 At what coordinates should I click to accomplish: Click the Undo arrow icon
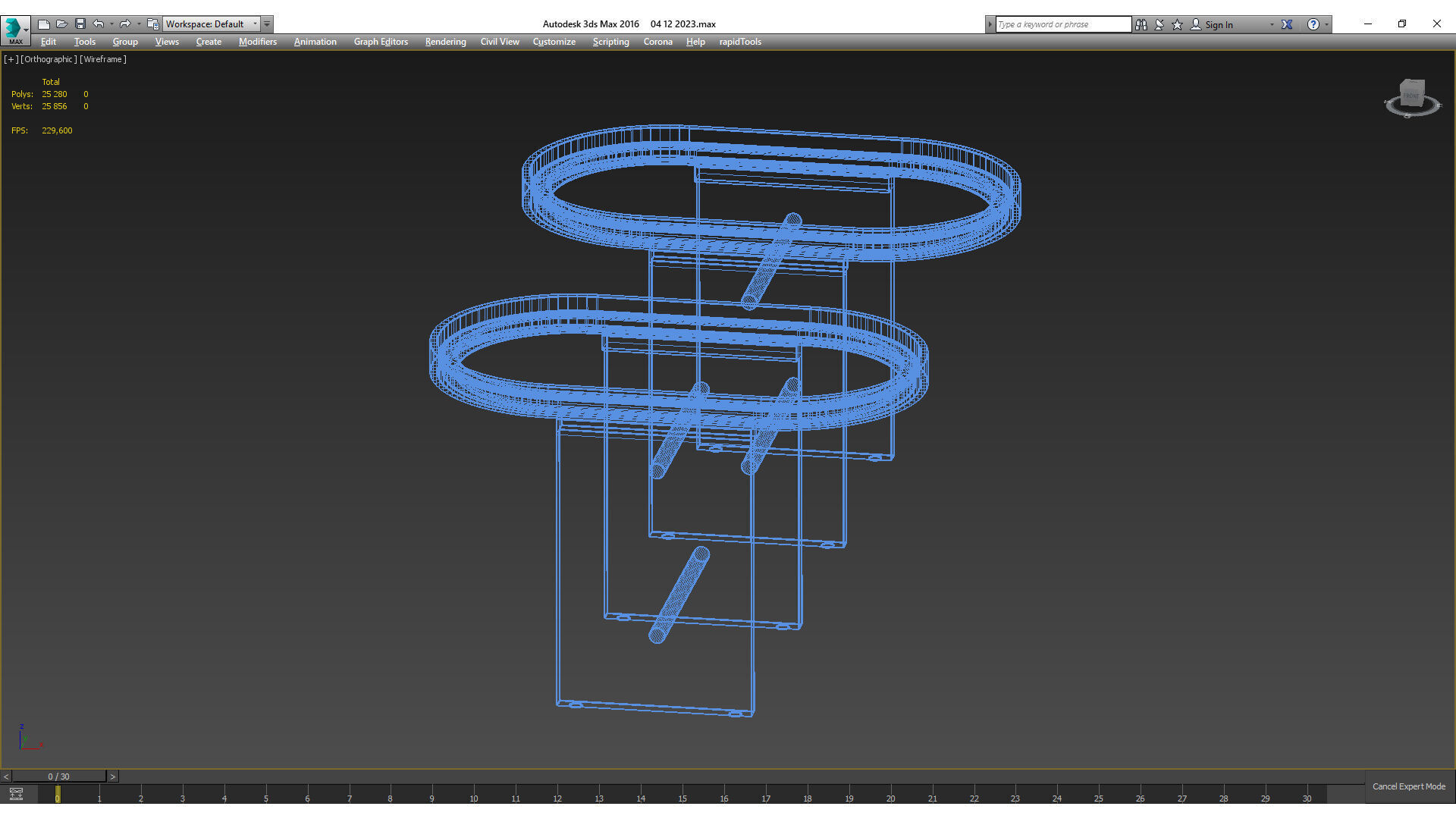coord(99,24)
